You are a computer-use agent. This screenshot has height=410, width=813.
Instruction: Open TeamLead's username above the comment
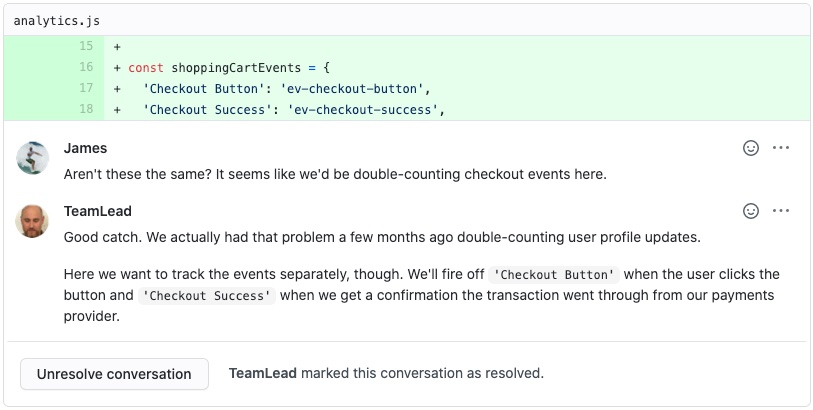click(x=97, y=211)
